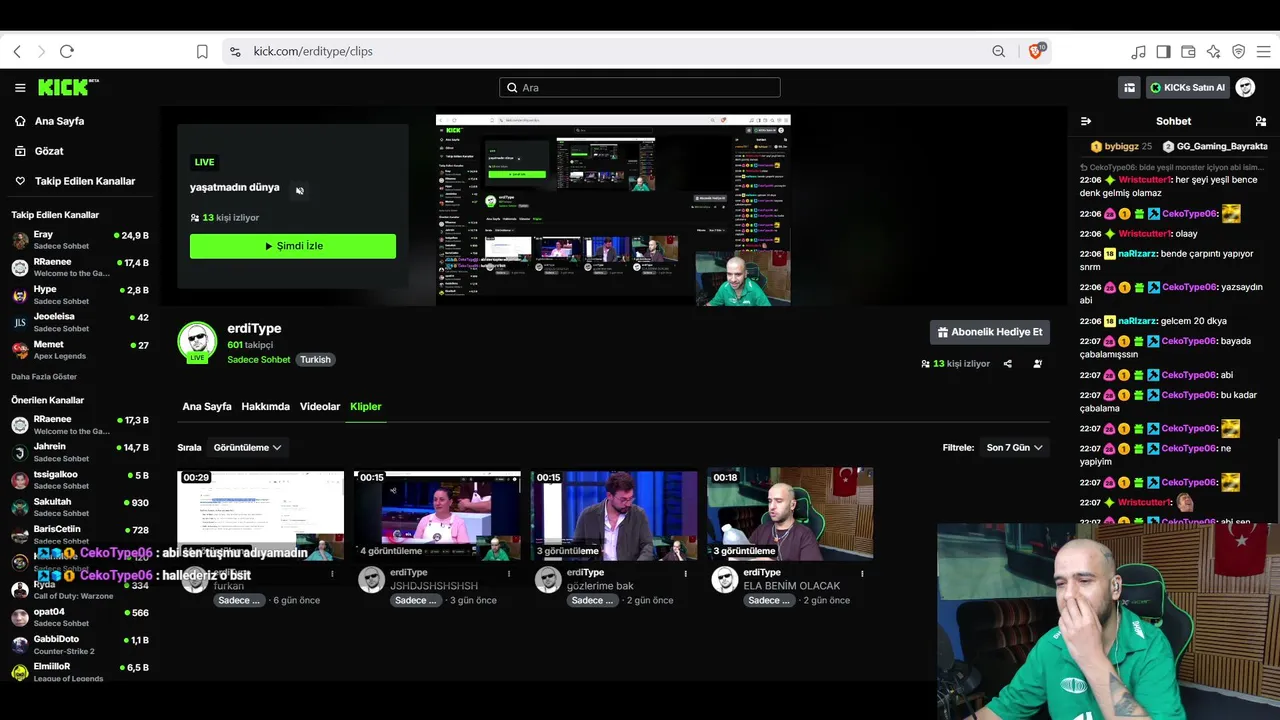Open Memet channel playing Apex Legends
Image resolution: width=1280 pixels, height=720 pixels.
coord(80,350)
